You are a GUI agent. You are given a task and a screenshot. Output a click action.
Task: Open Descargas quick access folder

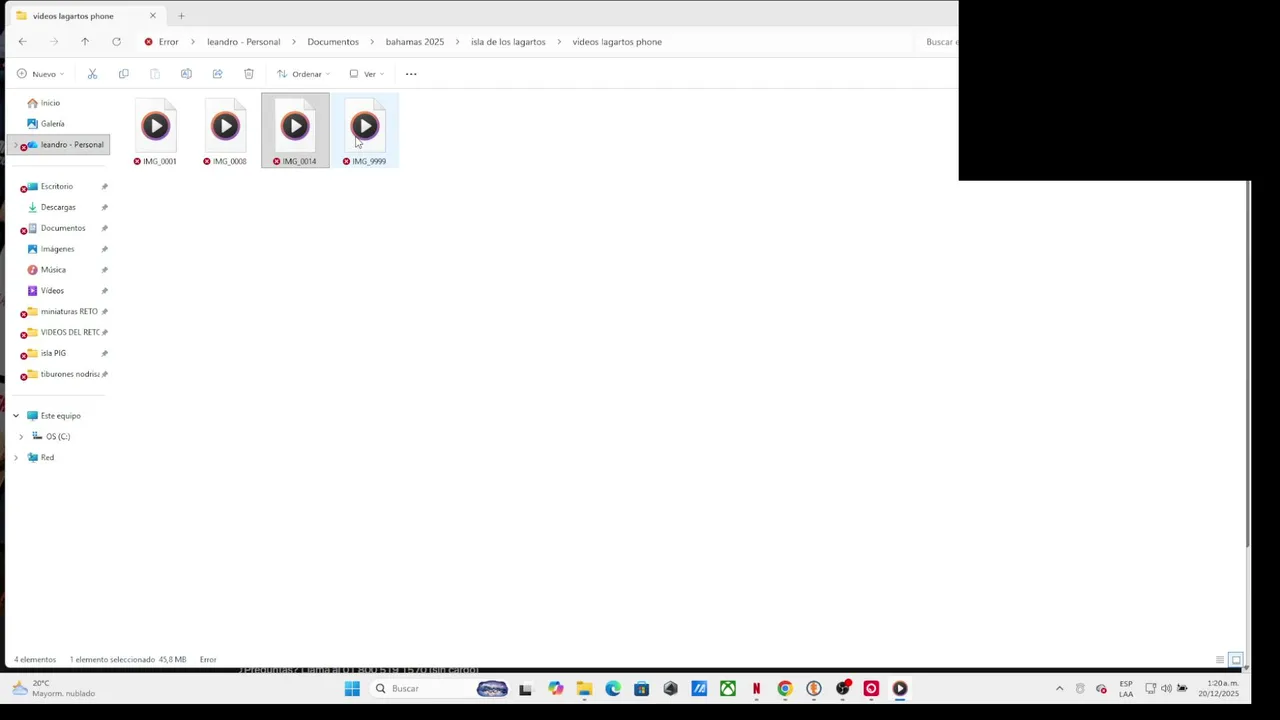click(x=58, y=208)
